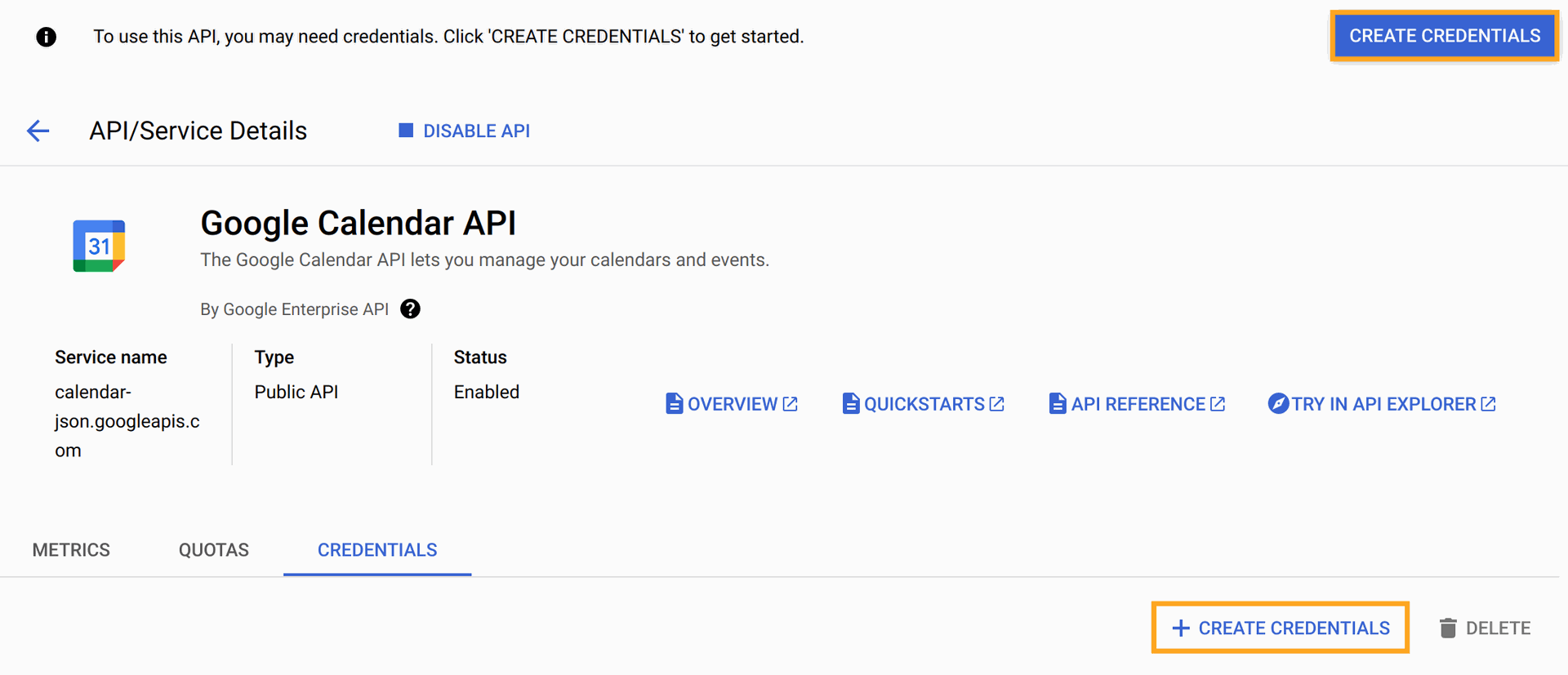The height and width of the screenshot is (675, 1568).
Task: Click the document icon beside Overview
Action: [674, 404]
